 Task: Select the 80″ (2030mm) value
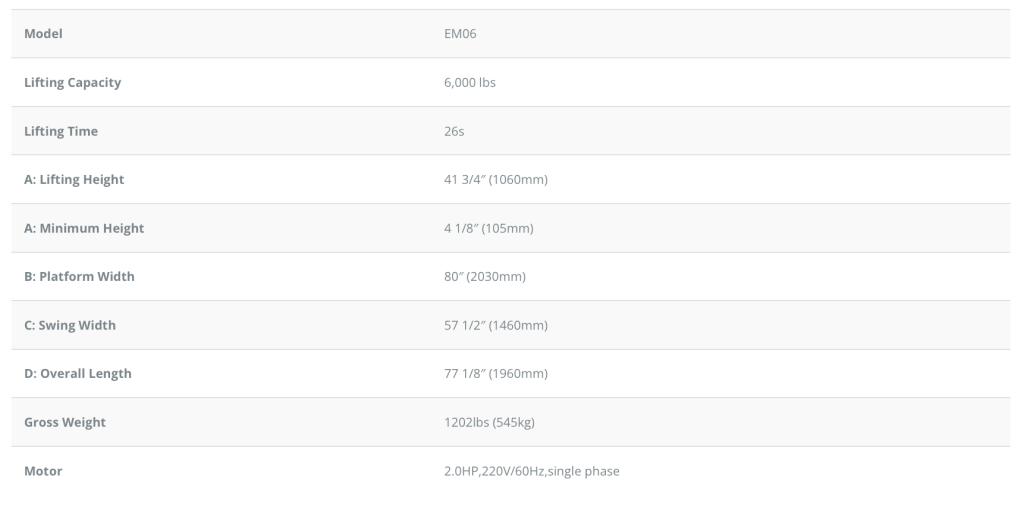point(484,277)
